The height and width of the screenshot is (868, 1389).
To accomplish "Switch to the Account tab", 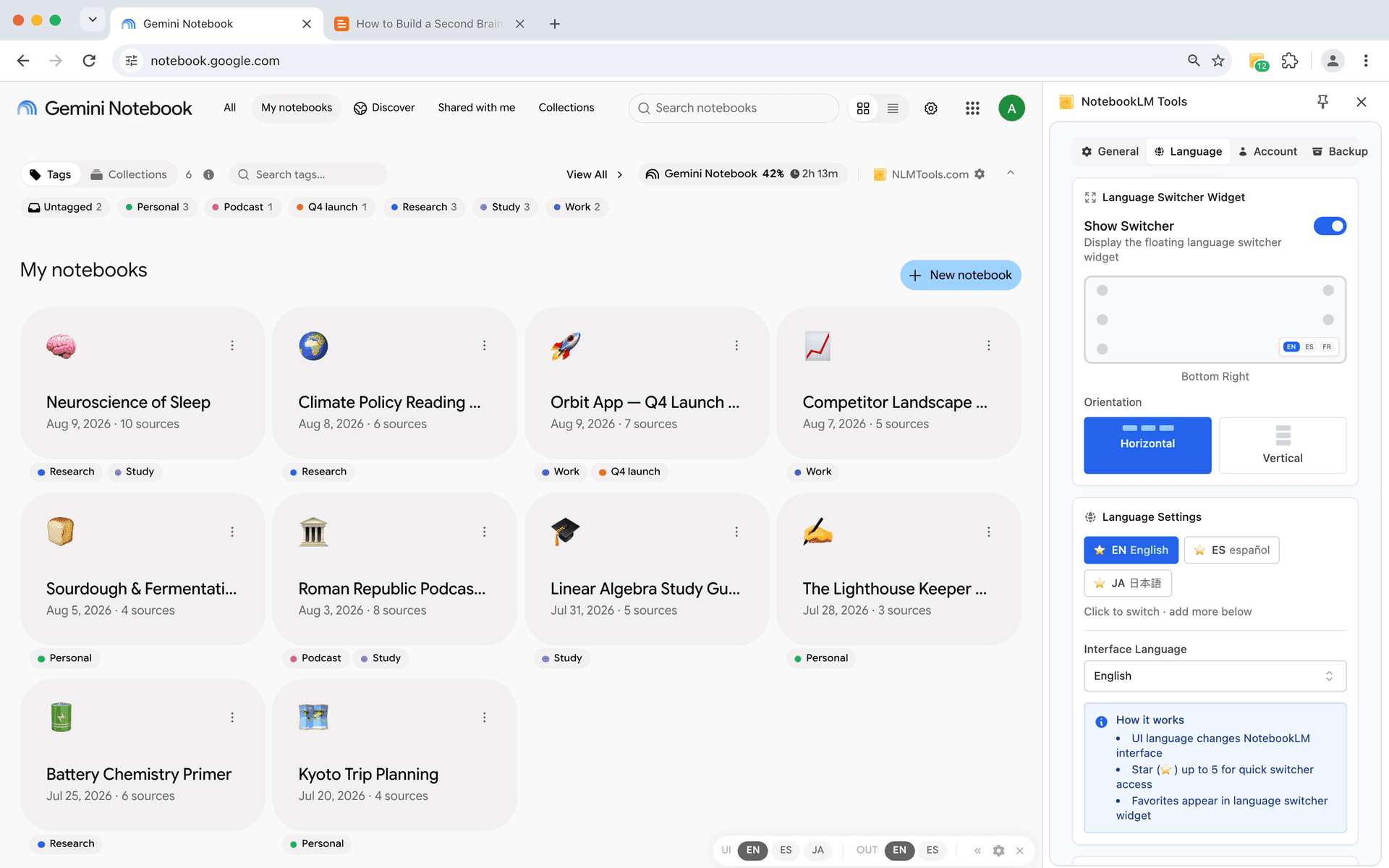I will point(1267,152).
